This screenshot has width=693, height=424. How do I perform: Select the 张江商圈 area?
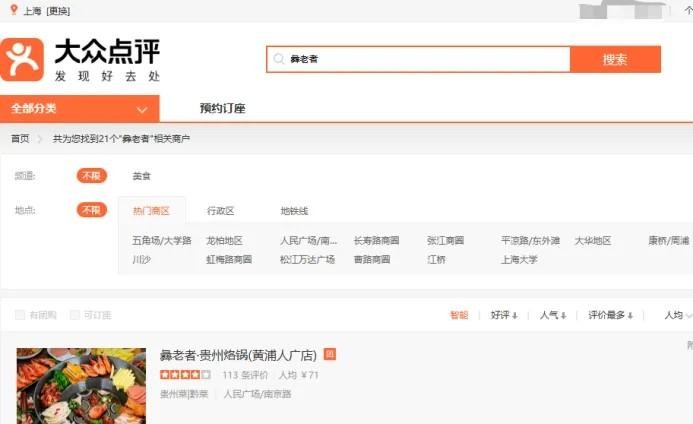pos(445,241)
